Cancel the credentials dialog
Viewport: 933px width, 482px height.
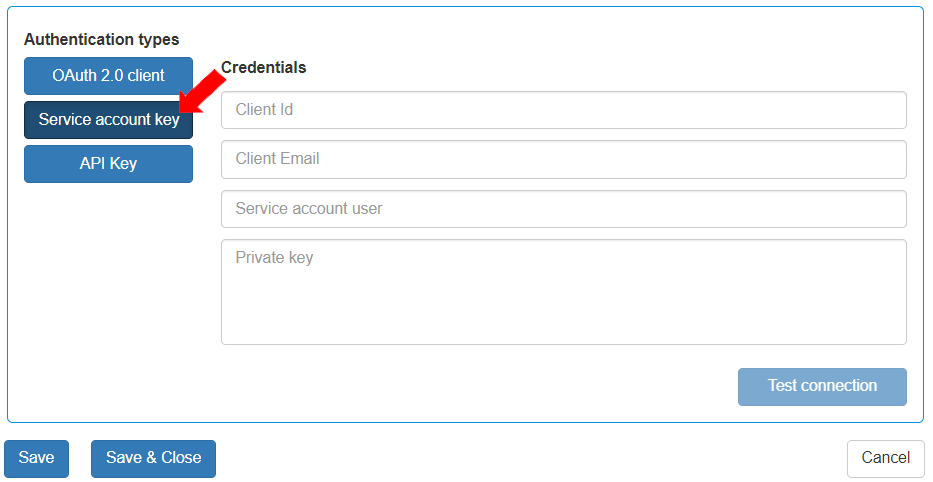(x=885, y=458)
